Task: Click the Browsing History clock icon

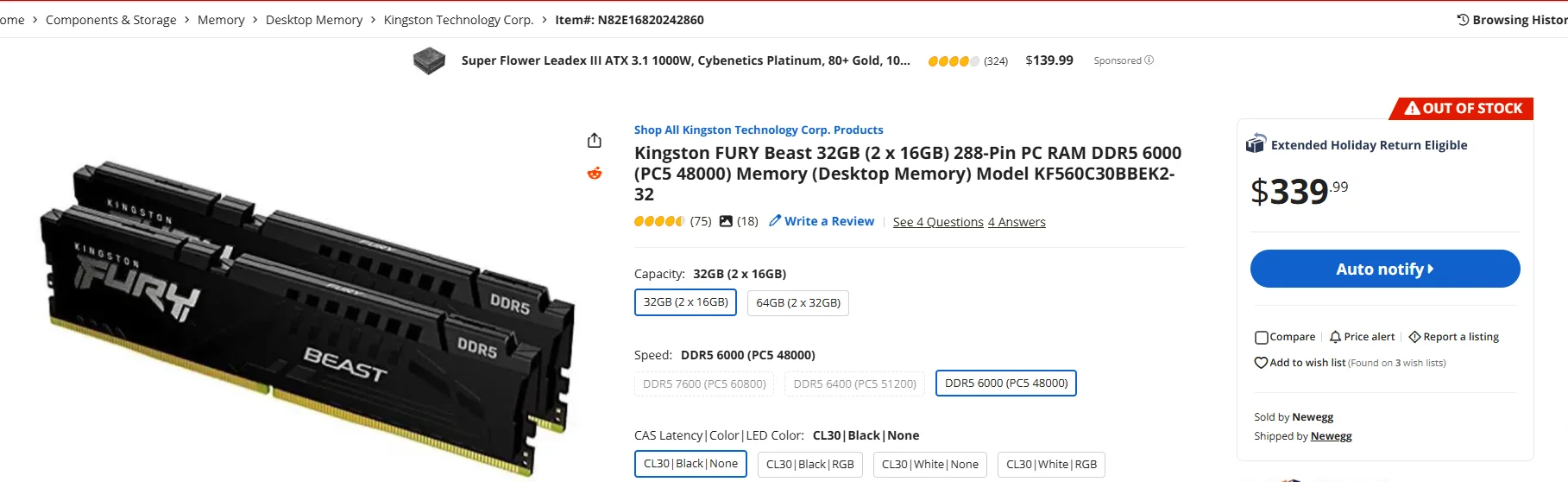Action: [1463, 20]
